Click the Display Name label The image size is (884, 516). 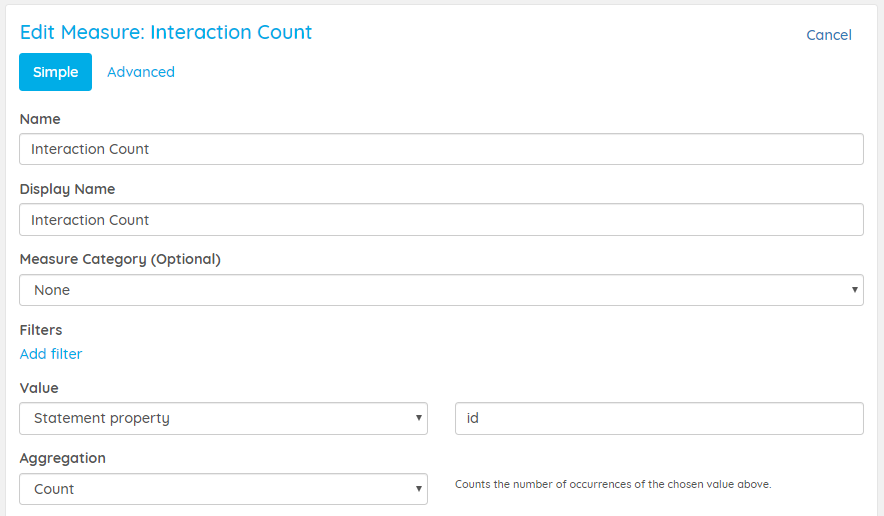coord(67,189)
